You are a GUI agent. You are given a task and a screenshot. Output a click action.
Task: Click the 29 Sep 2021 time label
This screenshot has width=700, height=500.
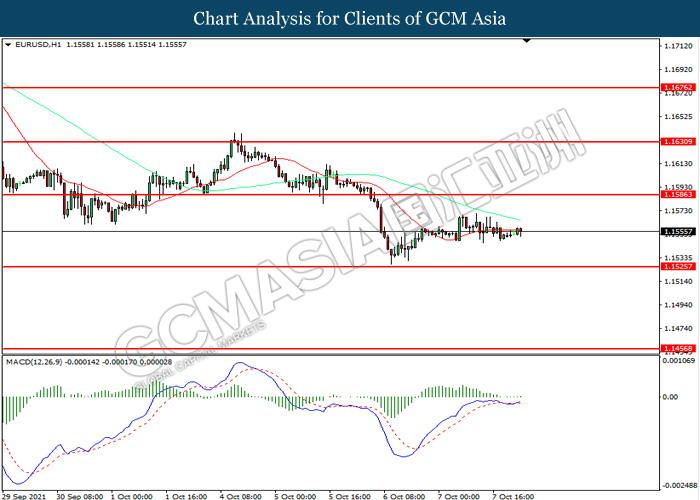pos(24,496)
